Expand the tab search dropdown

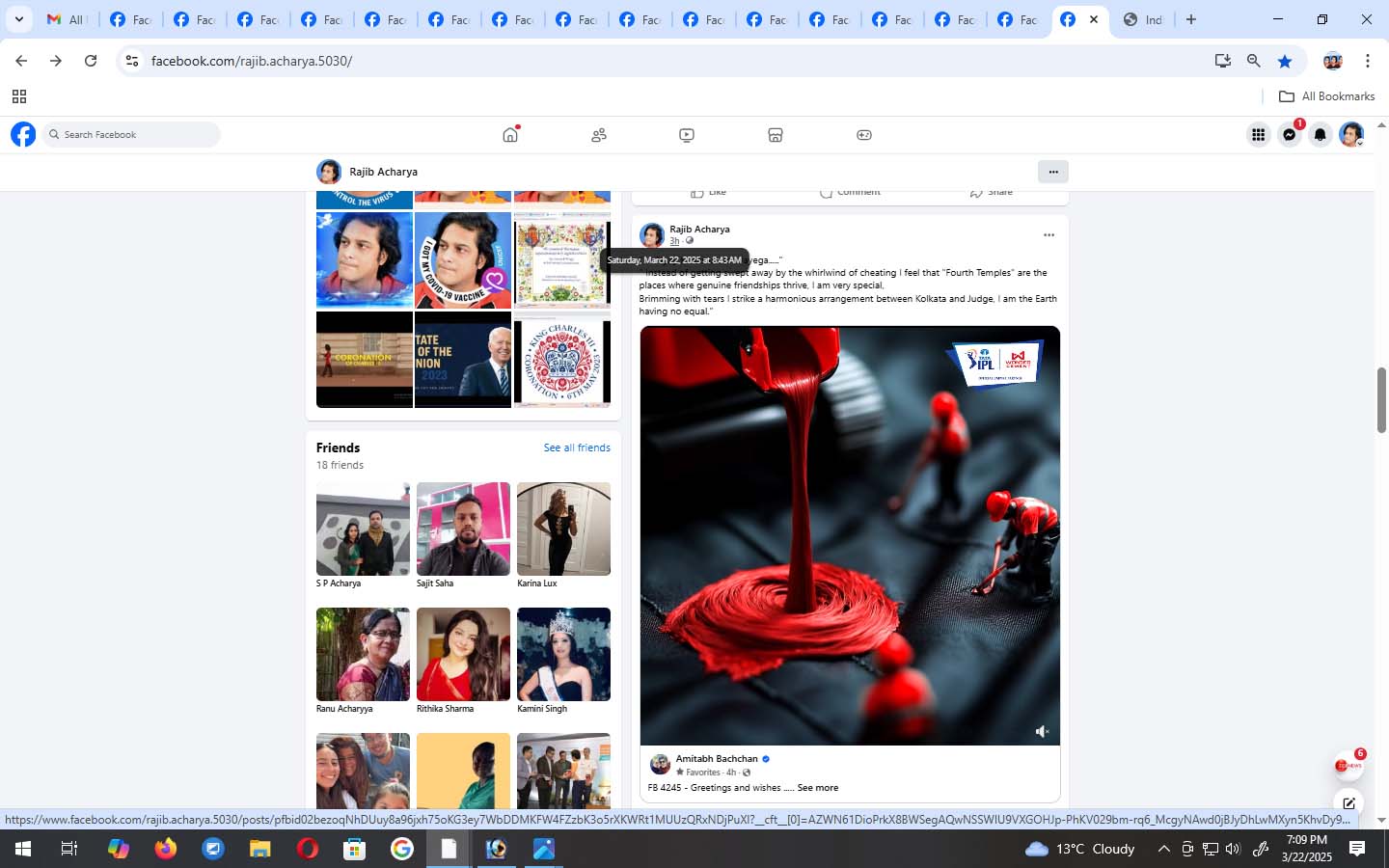pos(18,19)
